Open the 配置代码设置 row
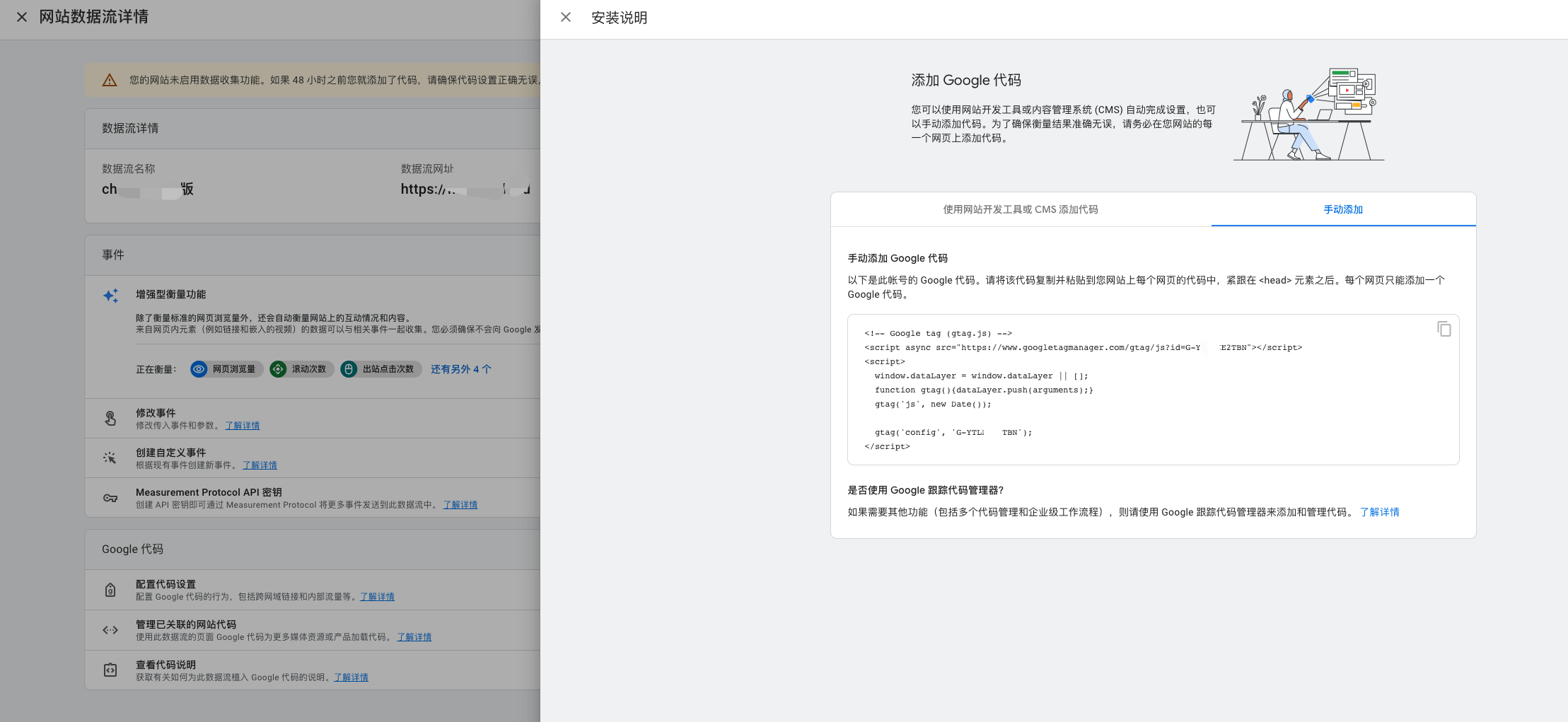1568x722 pixels. coord(313,590)
